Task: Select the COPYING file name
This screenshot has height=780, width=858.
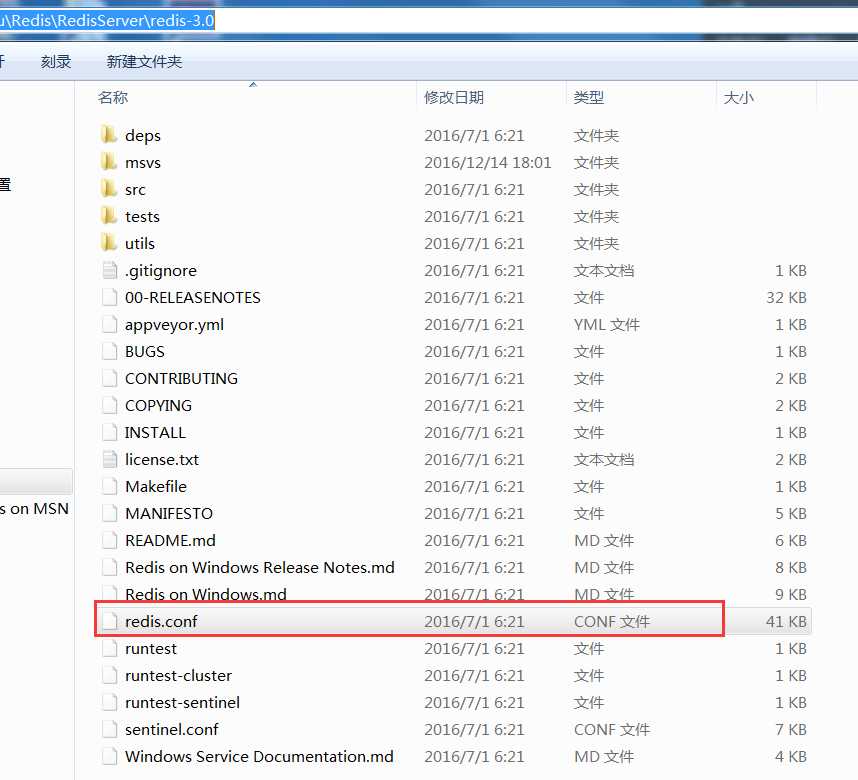Action: [158, 405]
